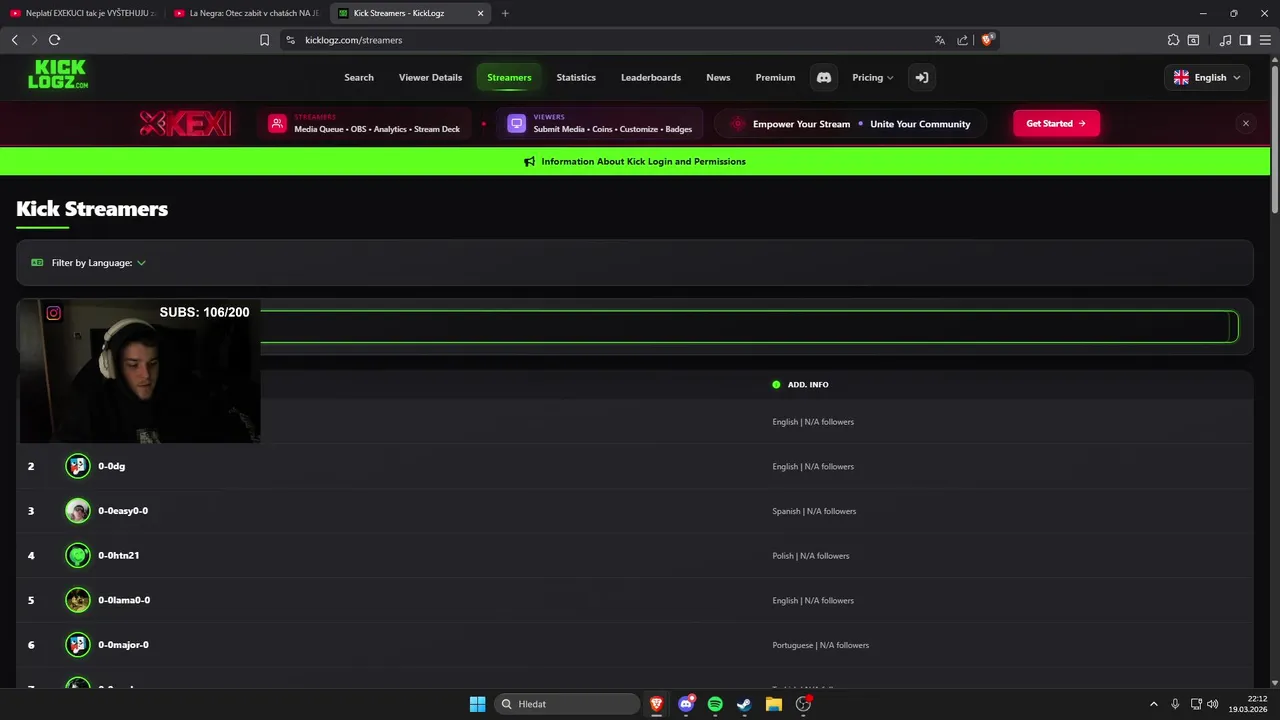Click the 0-0htn21 streamer avatar
The height and width of the screenshot is (720, 1280).
78,555
